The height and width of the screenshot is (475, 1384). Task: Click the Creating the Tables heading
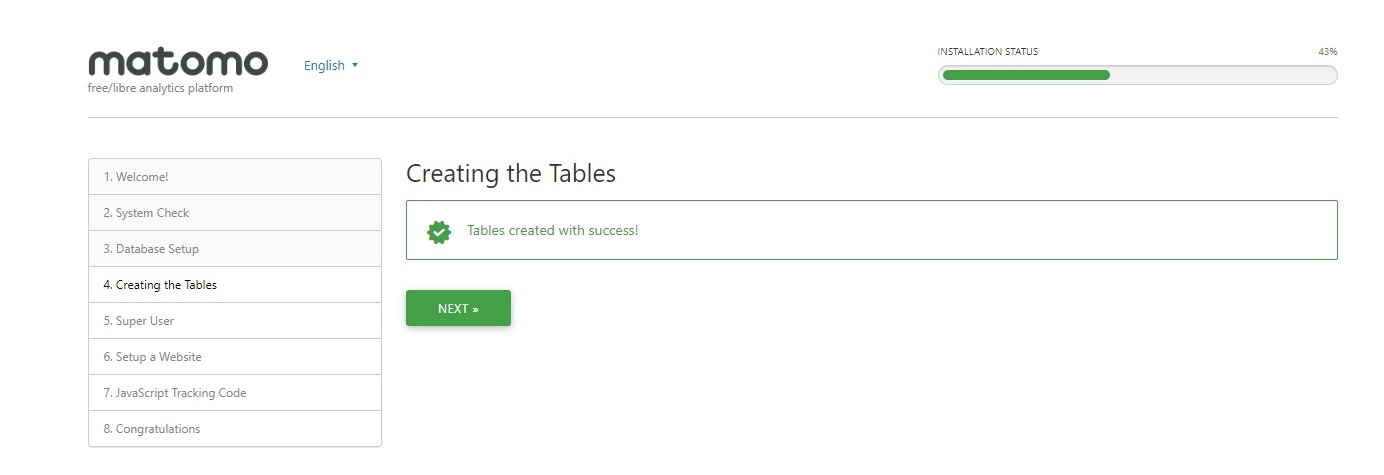511,174
